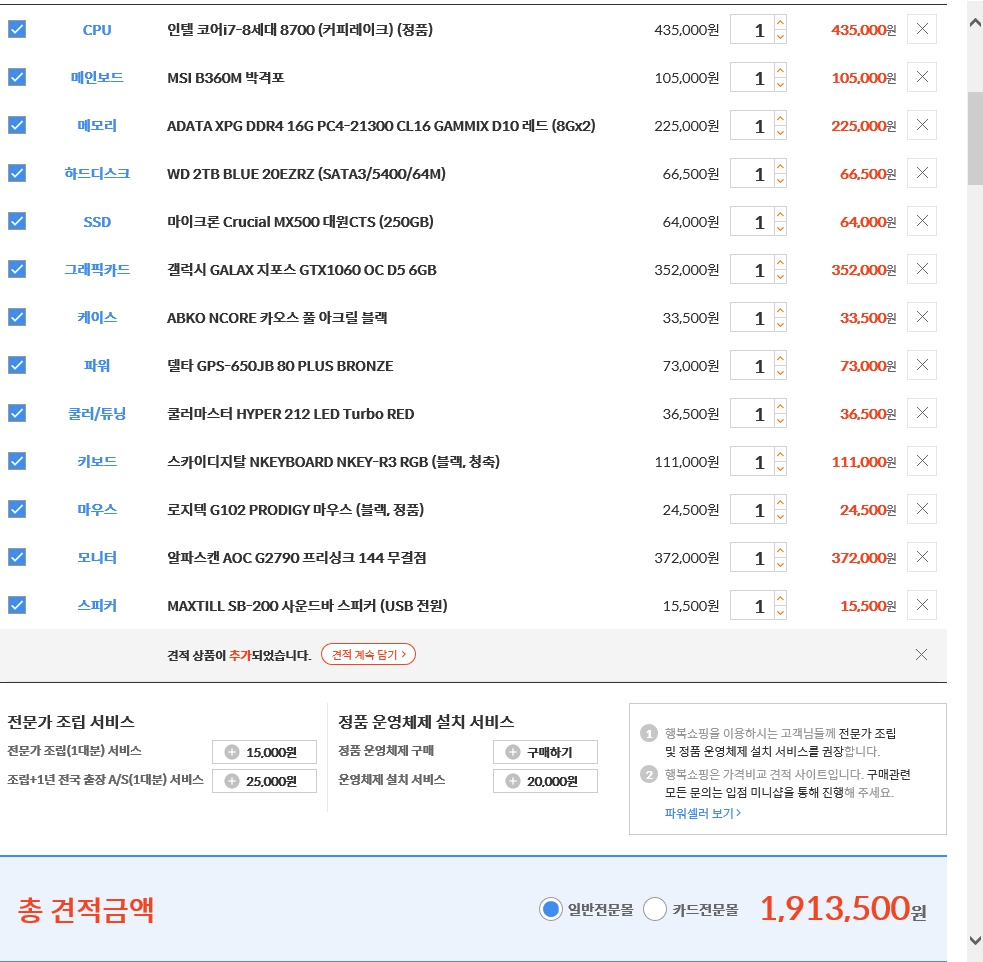The width and height of the screenshot is (983, 962).
Task: Add 전문가 조립 service for 15,000원
Action: 264,752
